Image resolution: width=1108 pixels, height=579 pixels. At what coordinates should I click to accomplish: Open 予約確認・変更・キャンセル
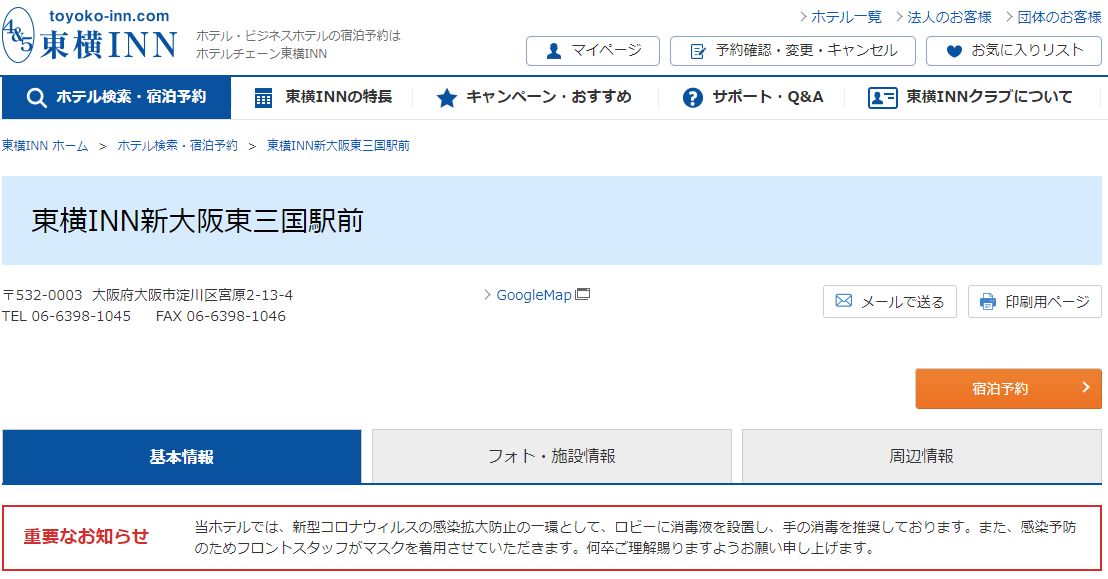[x=793, y=51]
